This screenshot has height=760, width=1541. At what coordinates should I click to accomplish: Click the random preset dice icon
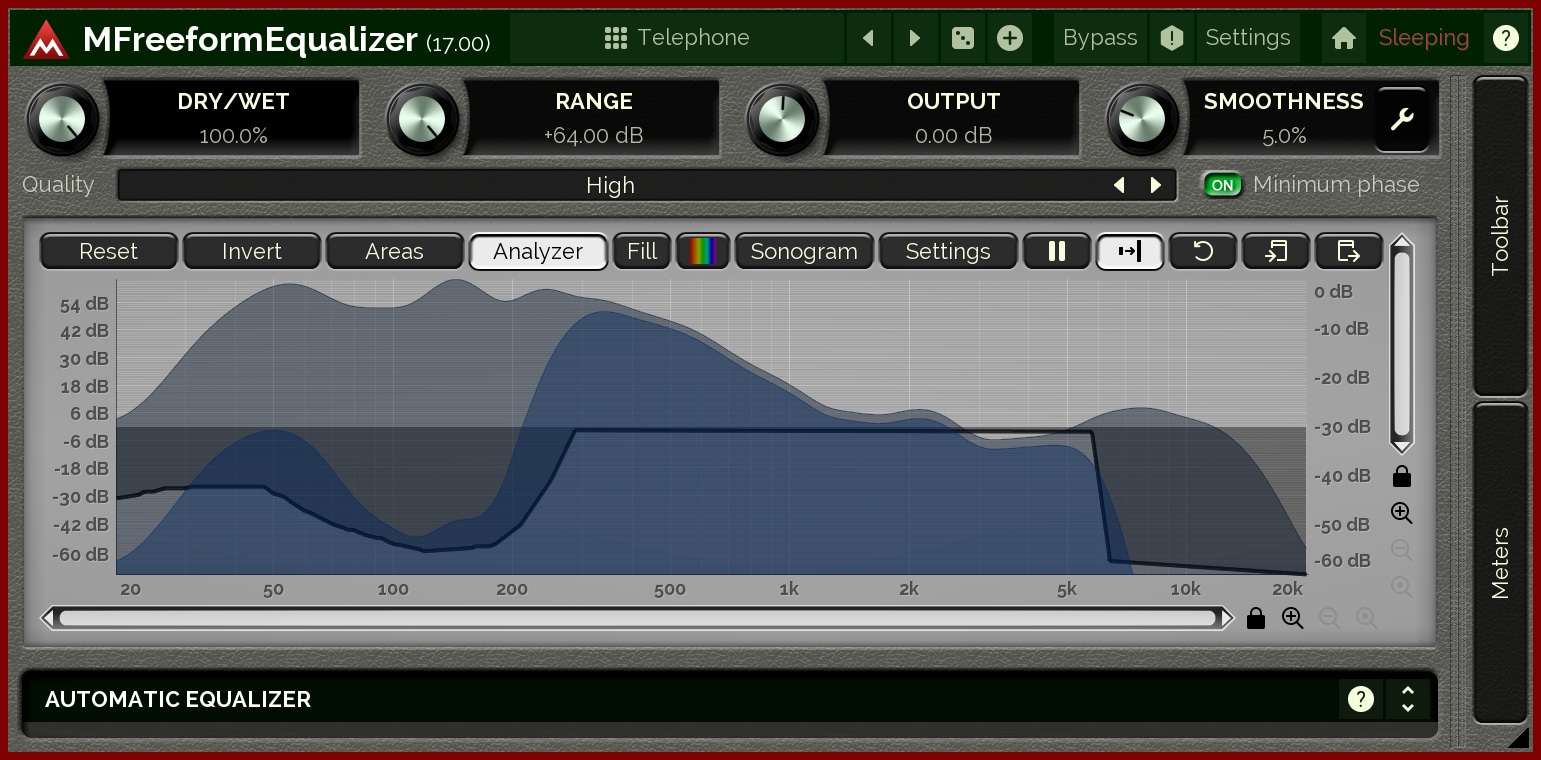pos(962,38)
